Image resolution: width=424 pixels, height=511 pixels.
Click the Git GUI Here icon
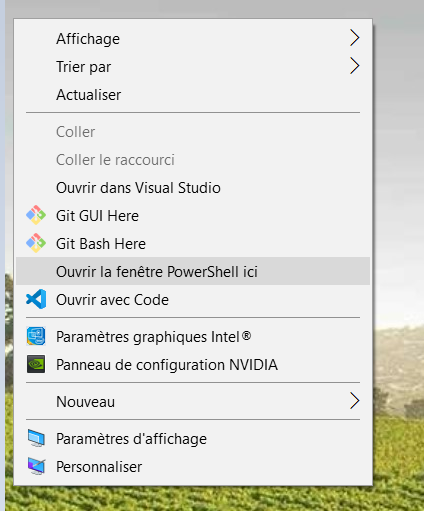point(36,215)
